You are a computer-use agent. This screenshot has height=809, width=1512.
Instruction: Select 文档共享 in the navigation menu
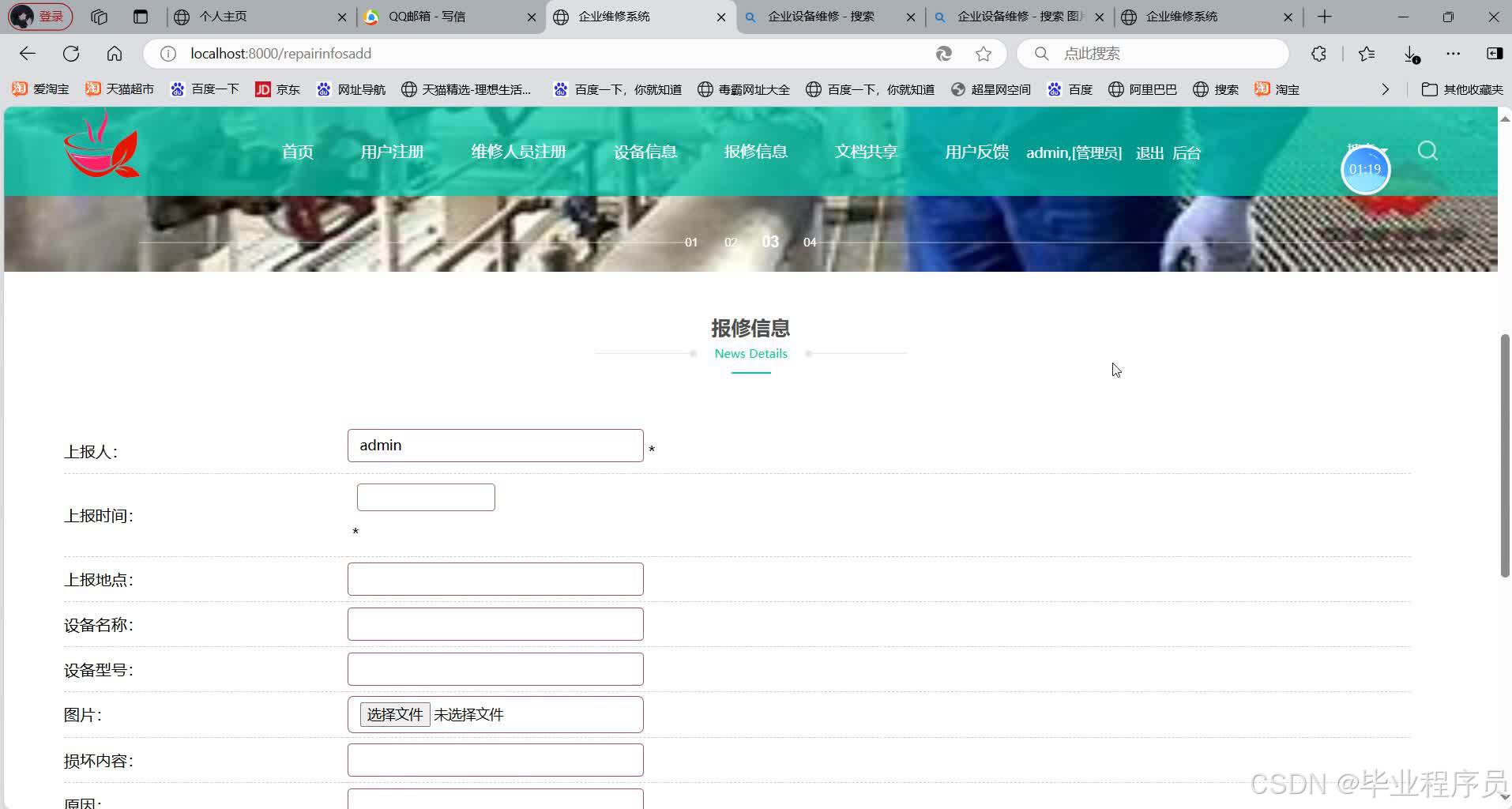[x=865, y=152]
